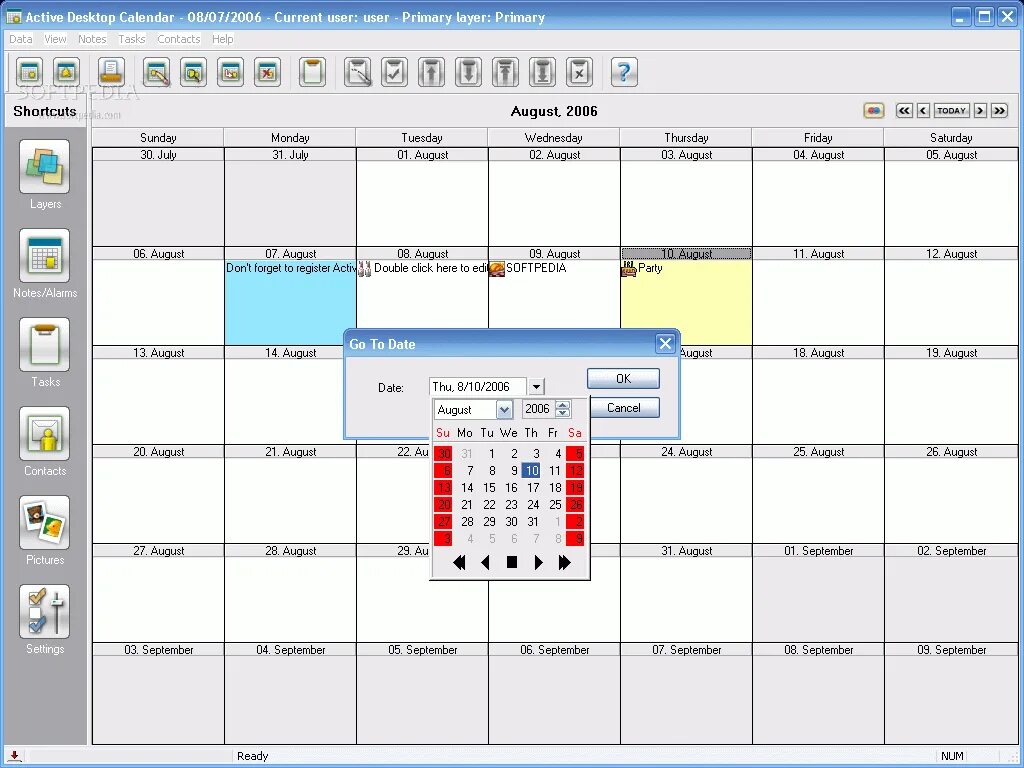Click the print toolbar icon

(x=111, y=72)
